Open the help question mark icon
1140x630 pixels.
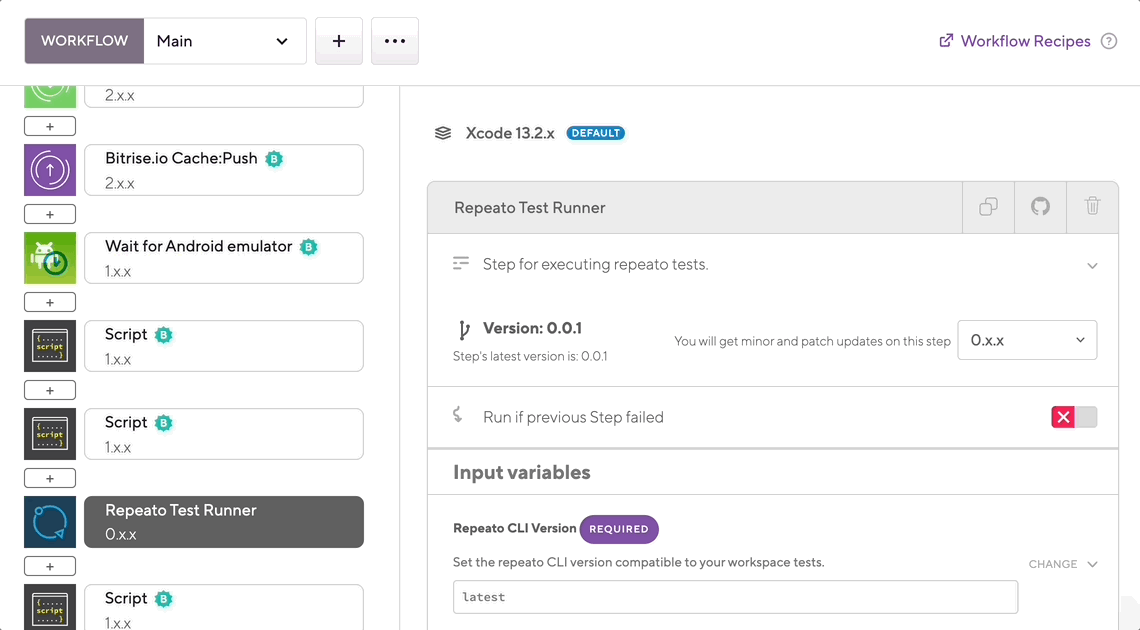[1109, 41]
